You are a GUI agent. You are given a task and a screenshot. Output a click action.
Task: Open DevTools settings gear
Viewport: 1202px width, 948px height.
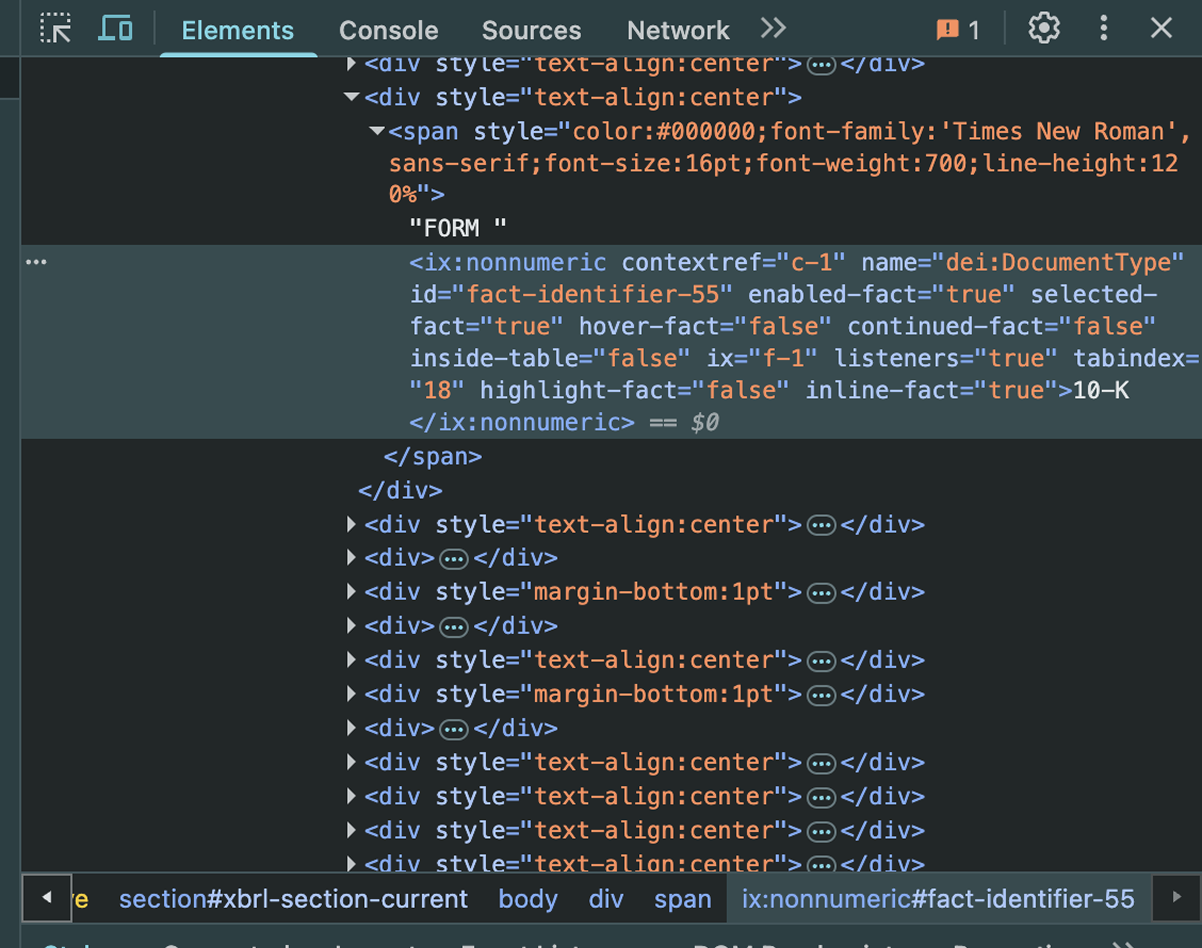[x=1043, y=28]
